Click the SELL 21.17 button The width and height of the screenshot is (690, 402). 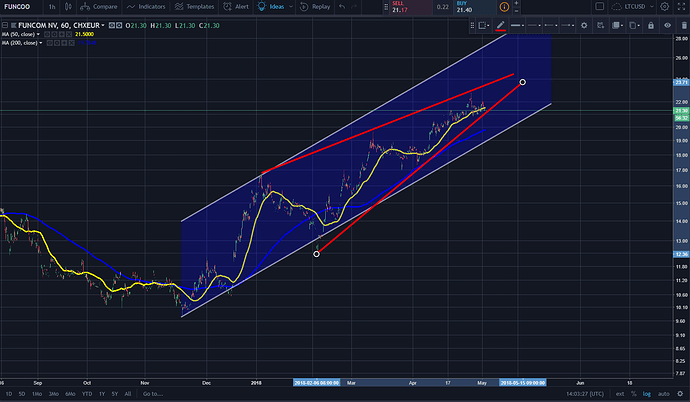point(411,7)
